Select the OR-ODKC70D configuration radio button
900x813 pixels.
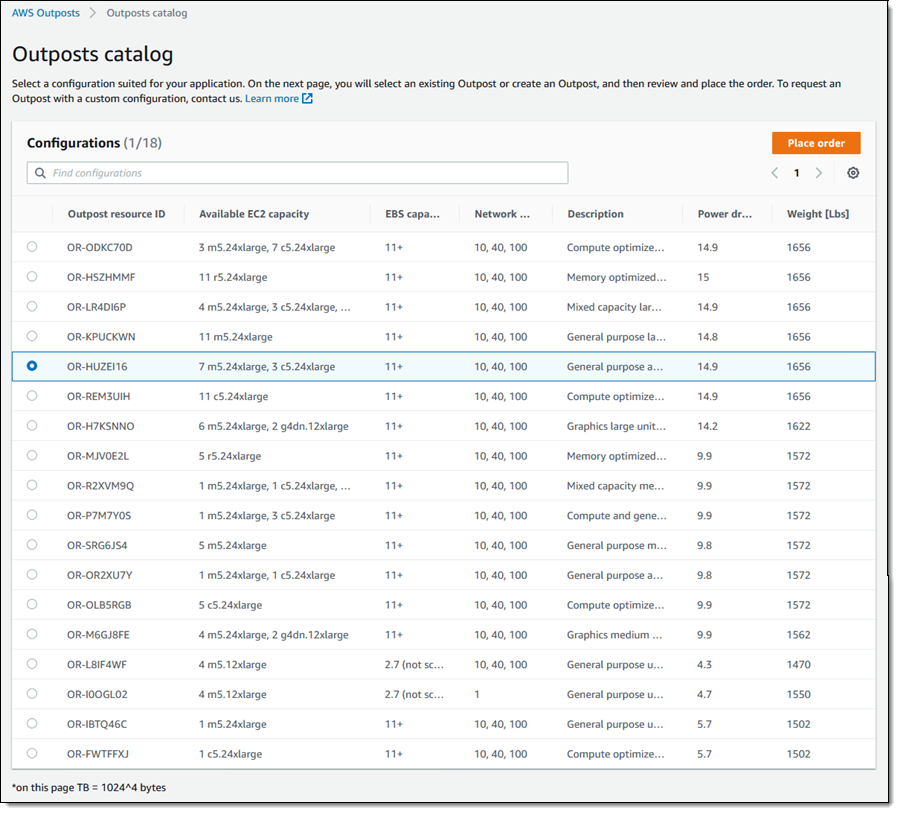[x=32, y=247]
